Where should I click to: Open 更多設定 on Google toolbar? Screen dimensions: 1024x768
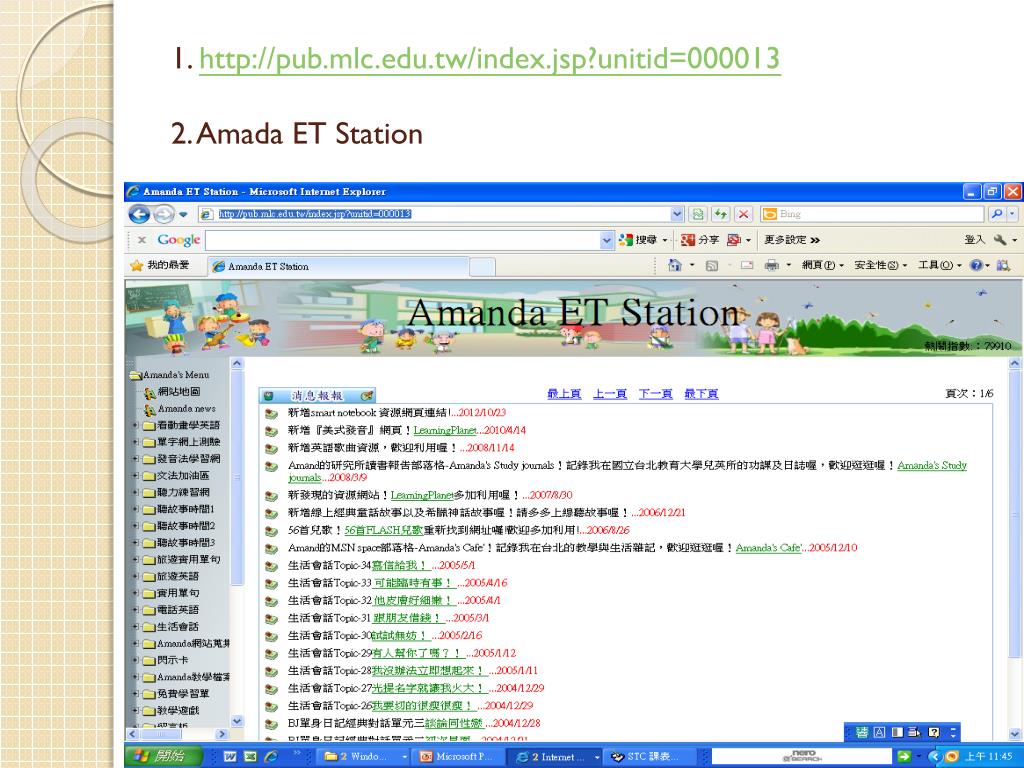point(792,240)
